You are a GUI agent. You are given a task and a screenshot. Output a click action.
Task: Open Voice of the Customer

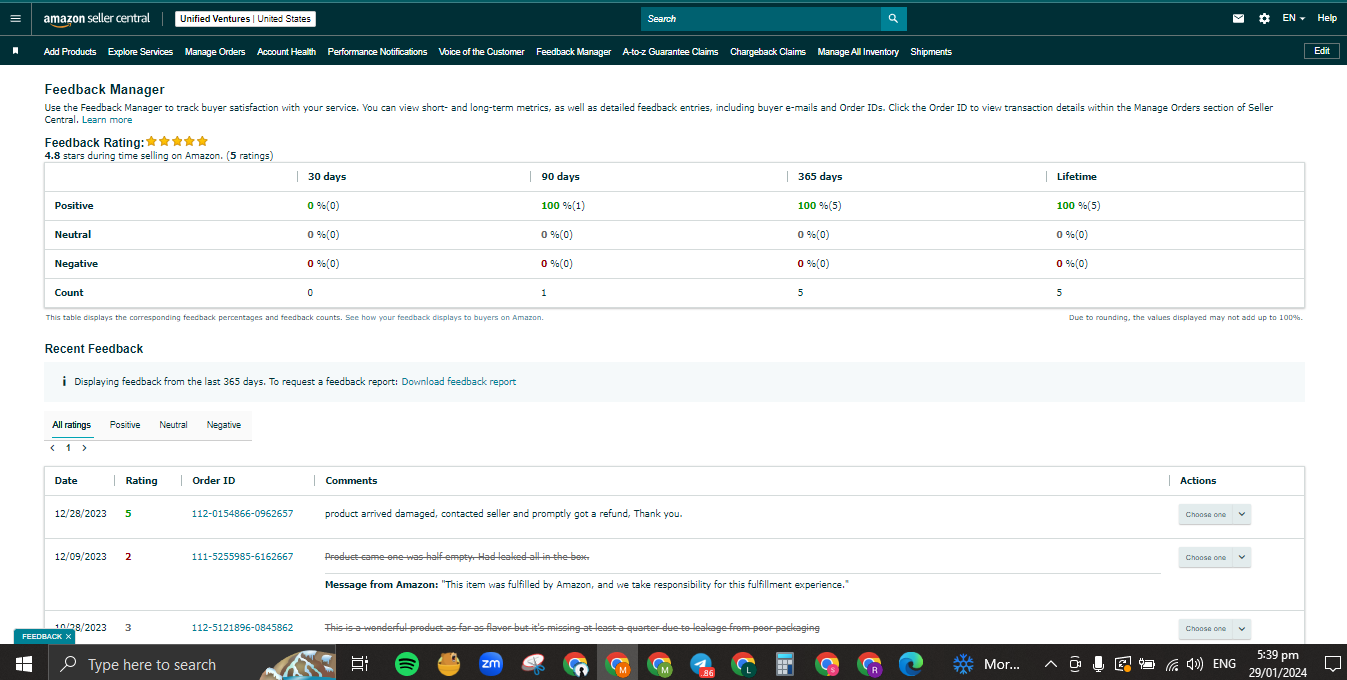[x=481, y=52]
